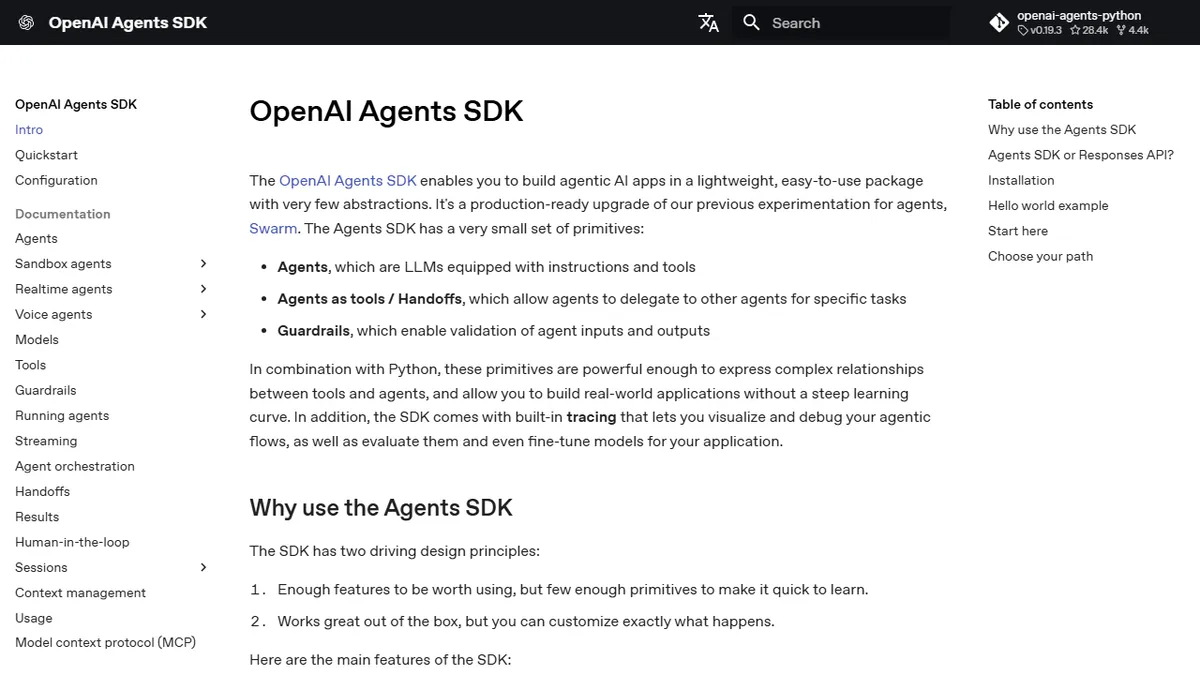Jump to Hello world example
1200x675 pixels.
pyautogui.click(x=1048, y=206)
